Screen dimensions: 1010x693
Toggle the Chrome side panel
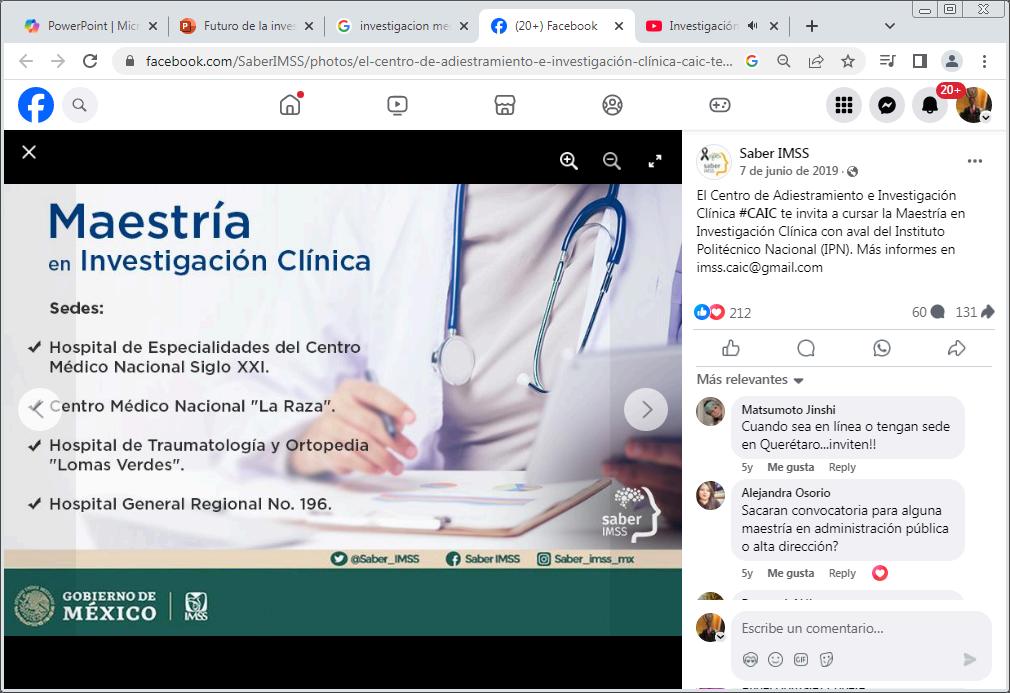920,61
